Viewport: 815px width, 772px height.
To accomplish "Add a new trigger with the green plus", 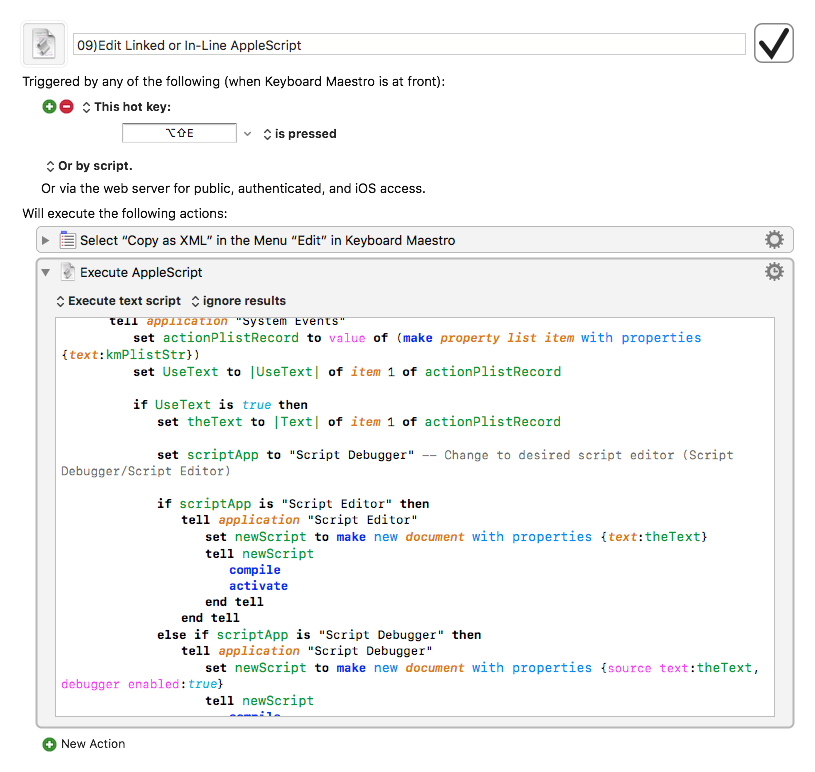I will (x=49, y=107).
